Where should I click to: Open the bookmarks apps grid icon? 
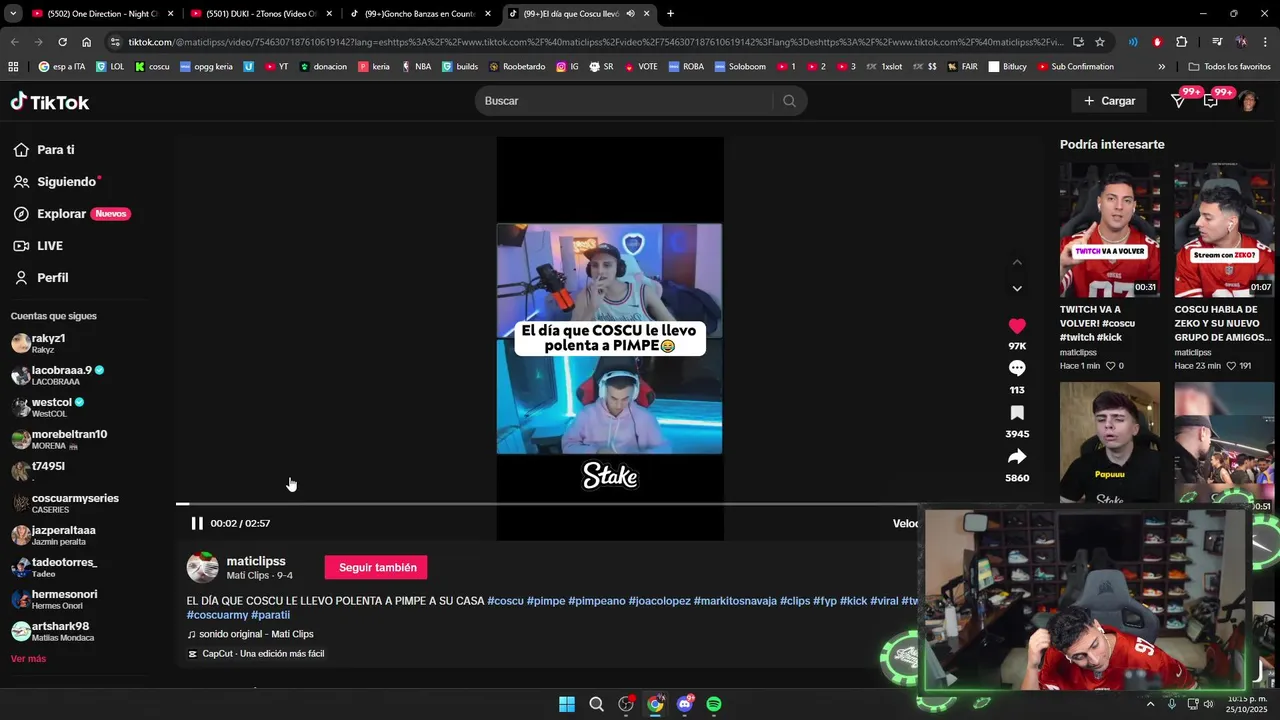[x=13, y=67]
